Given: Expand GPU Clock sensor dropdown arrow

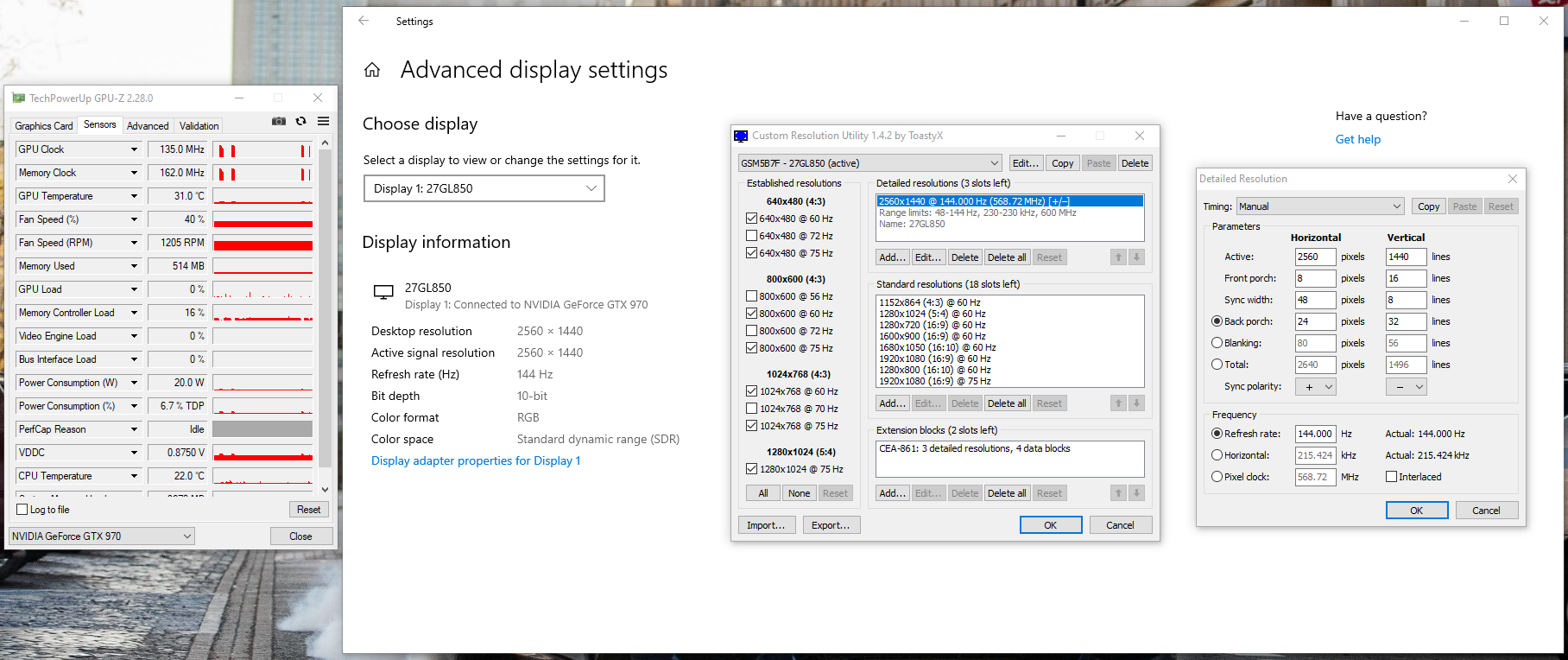Looking at the screenshot, I should pyautogui.click(x=134, y=149).
